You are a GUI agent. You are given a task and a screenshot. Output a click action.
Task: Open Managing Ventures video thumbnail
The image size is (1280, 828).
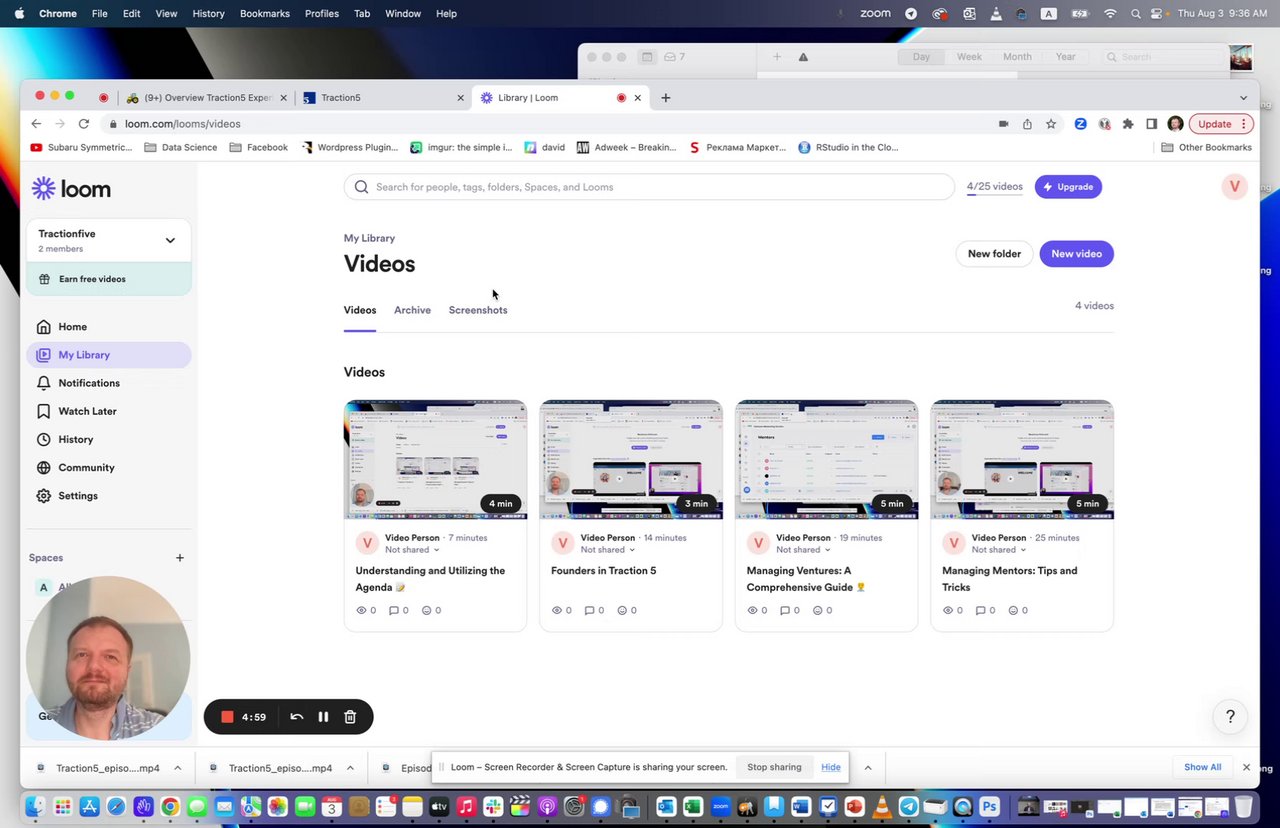(826, 460)
